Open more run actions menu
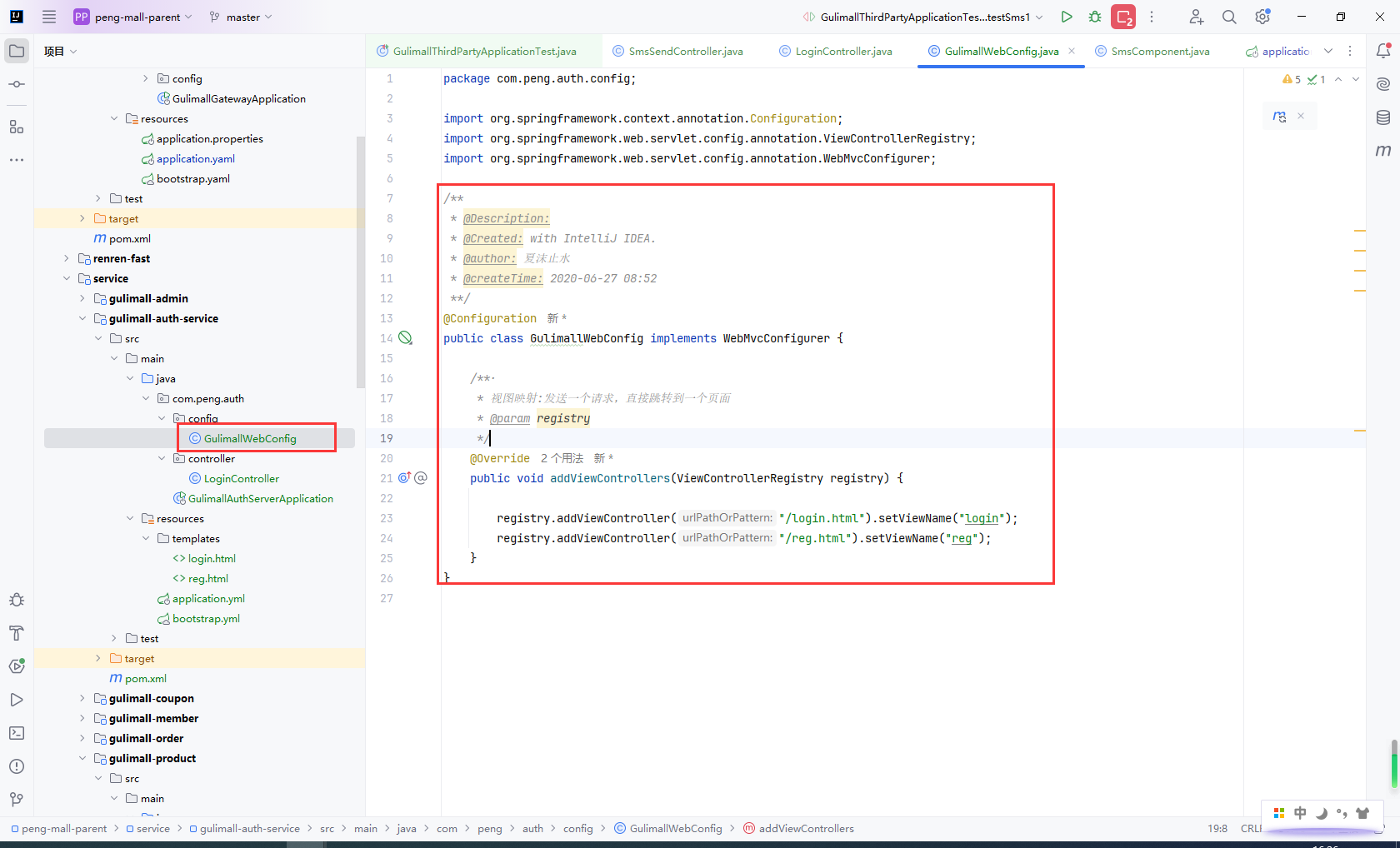 tap(1152, 17)
